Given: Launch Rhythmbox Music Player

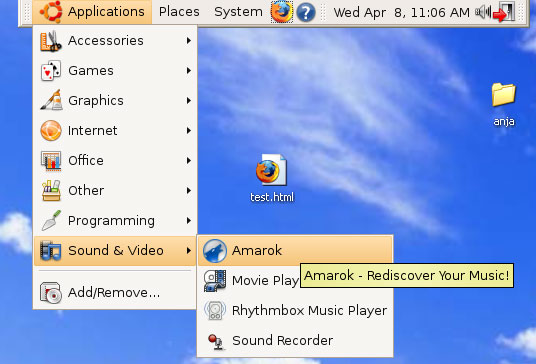Looking at the screenshot, I should coord(295,311).
